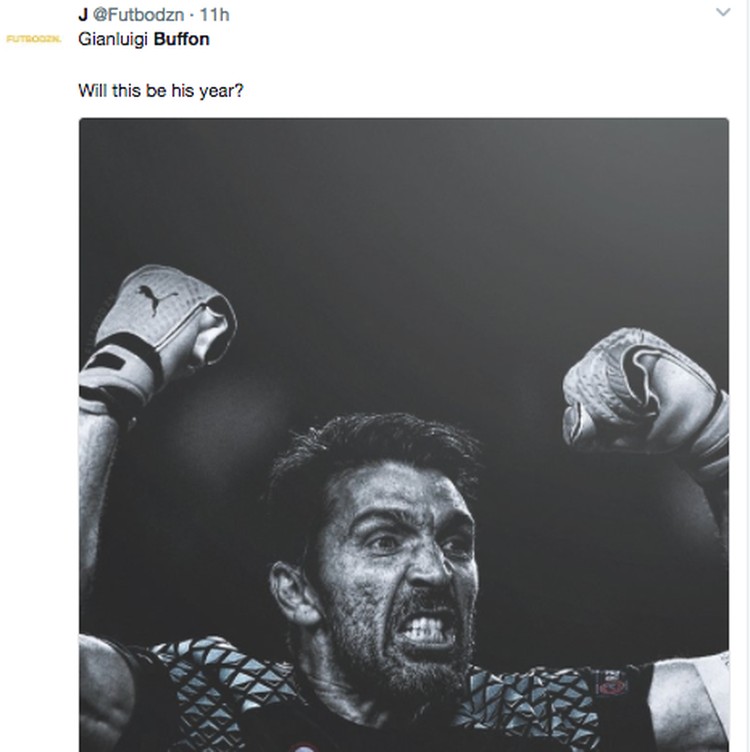Click the vertical watermark beside left glove
750x752 pixels.
[x=96, y=322]
